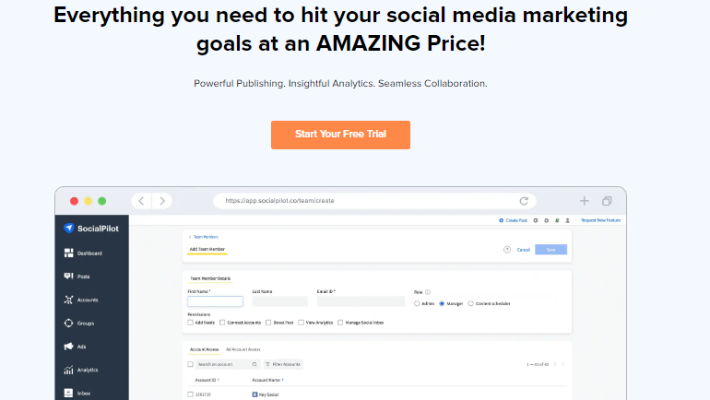This screenshot has width=710, height=400.
Task: Open the user profile icon
Action: (567, 221)
